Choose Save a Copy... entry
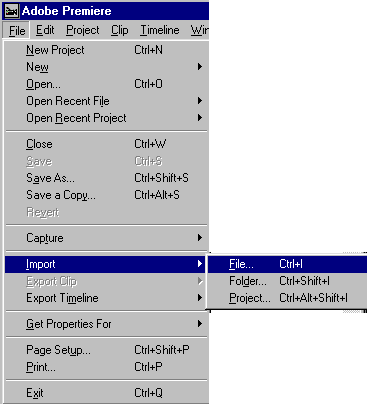Viewport: 367px width, 404px height. [x=107, y=195]
